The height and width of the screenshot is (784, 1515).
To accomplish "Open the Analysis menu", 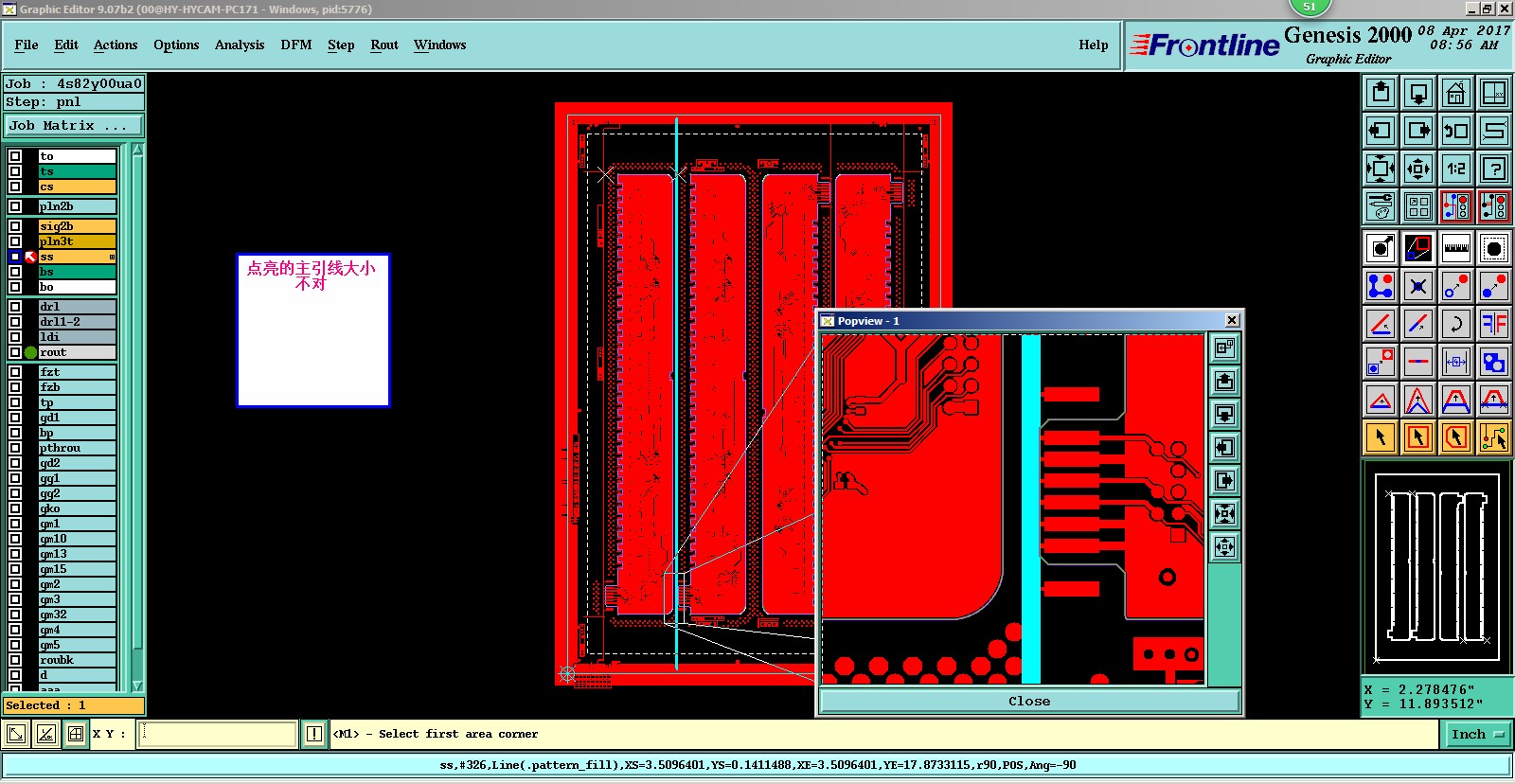I will point(240,45).
